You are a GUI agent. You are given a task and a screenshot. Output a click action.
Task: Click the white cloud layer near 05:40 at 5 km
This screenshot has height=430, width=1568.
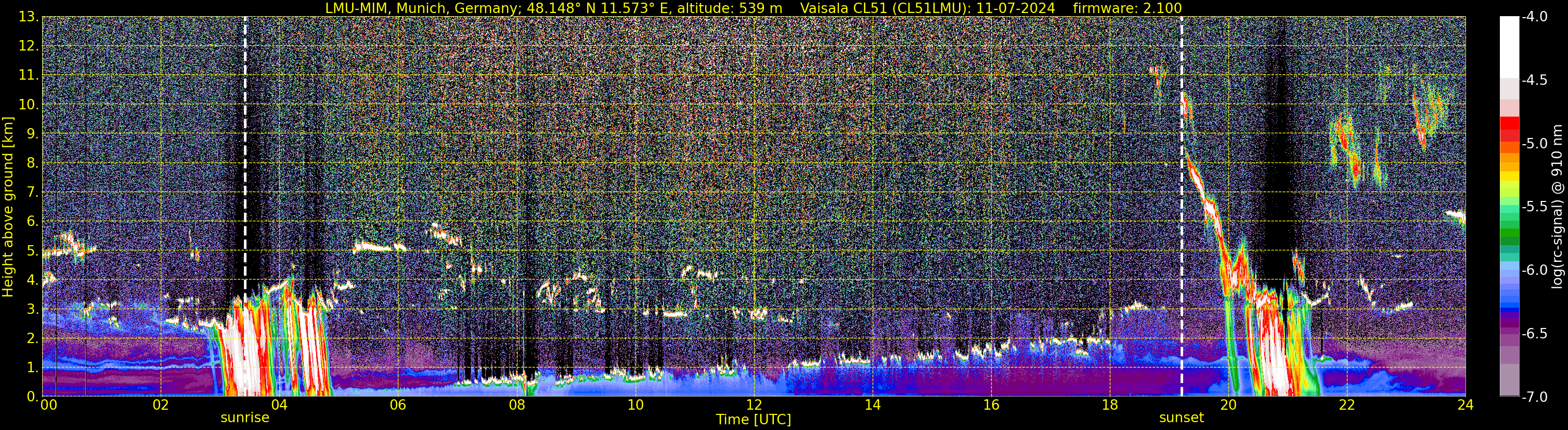379,247
